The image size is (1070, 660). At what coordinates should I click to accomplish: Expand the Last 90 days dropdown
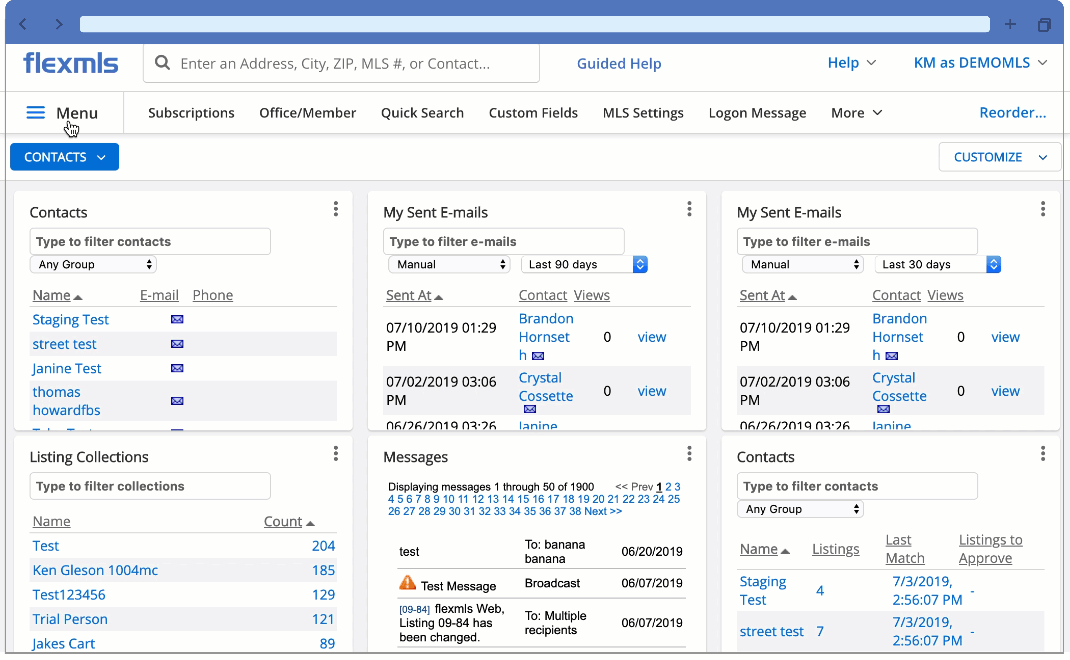tap(584, 265)
